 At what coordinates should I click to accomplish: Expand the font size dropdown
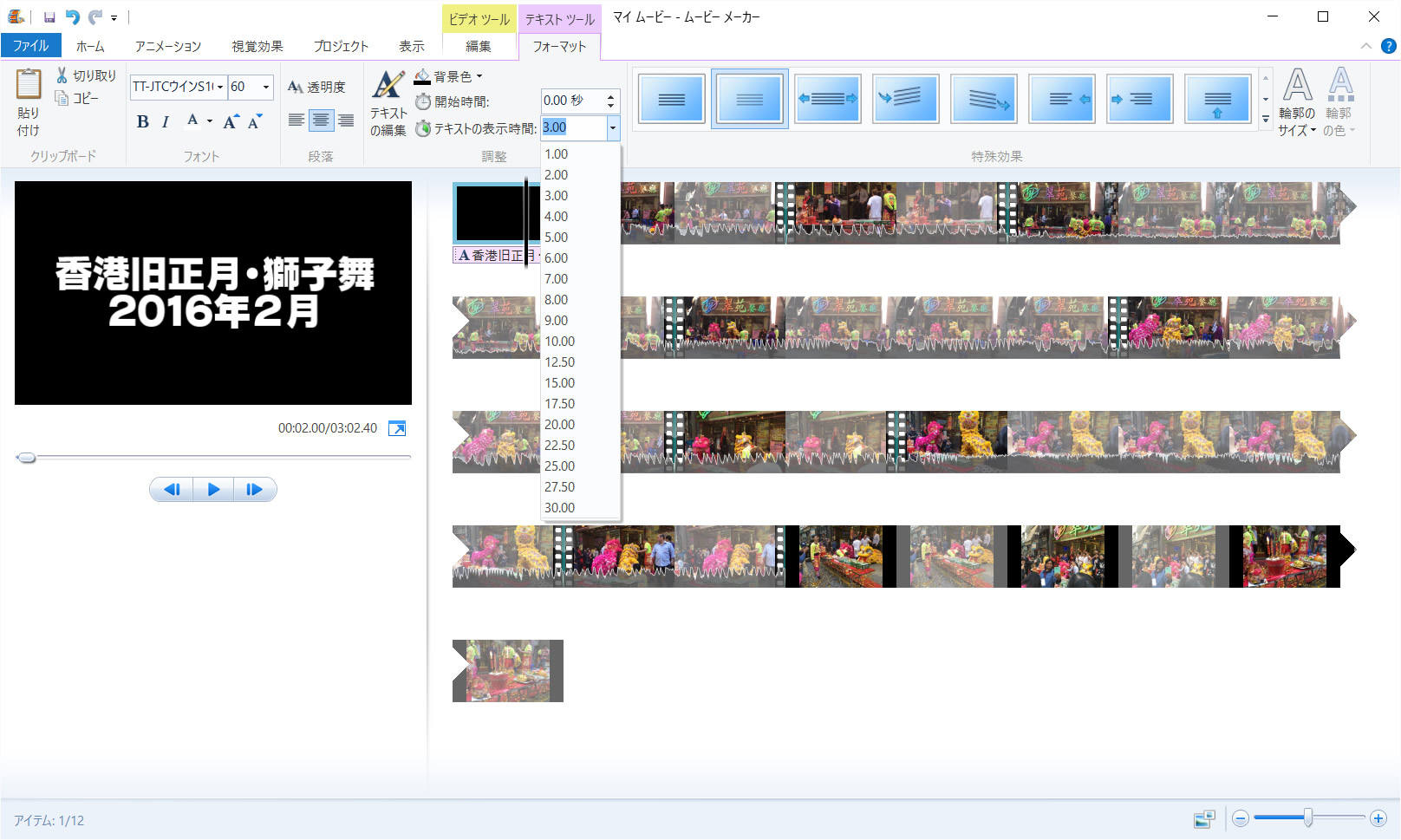click(266, 87)
